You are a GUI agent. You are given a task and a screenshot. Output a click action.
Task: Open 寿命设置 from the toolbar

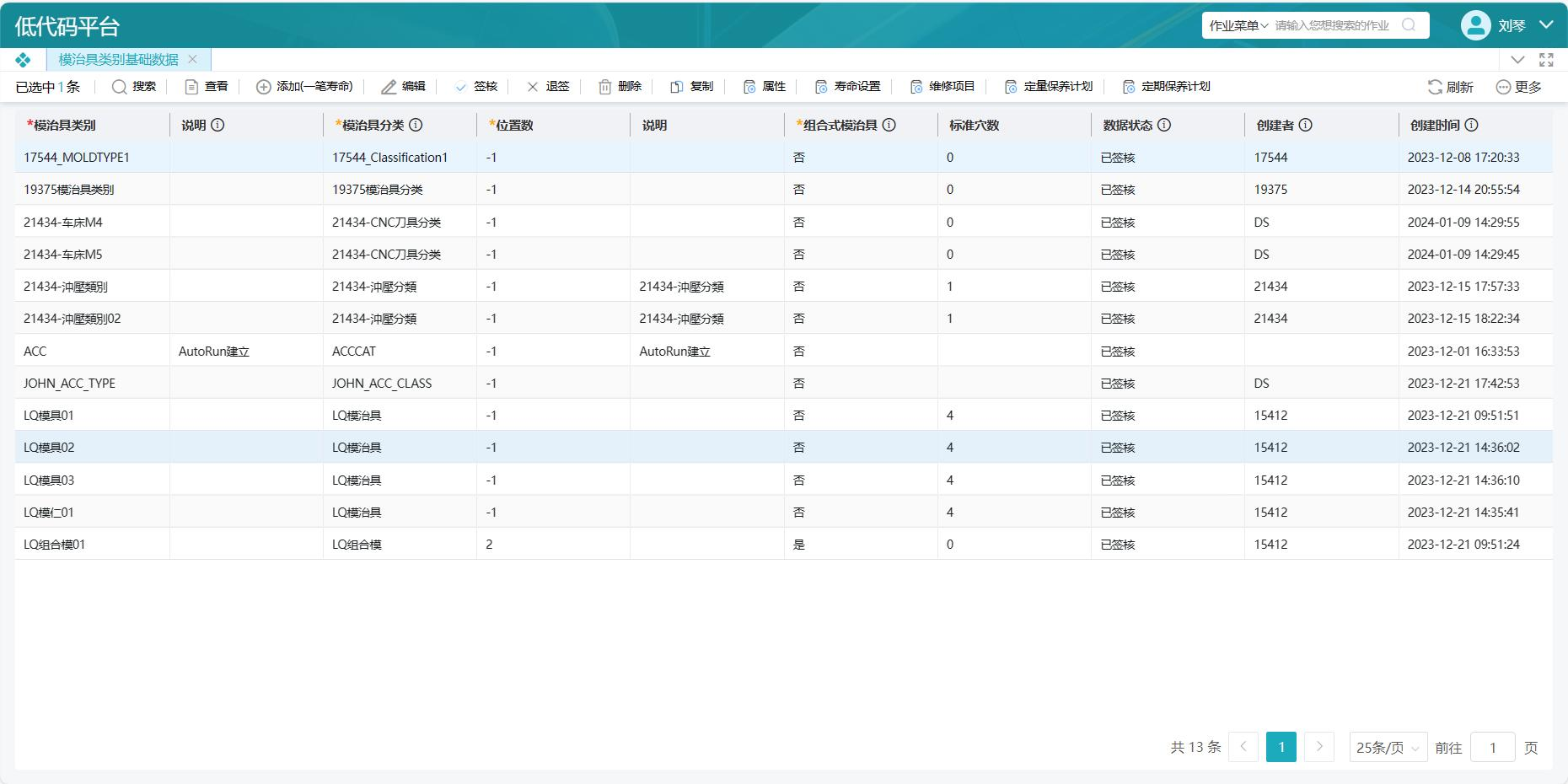(847, 87)
